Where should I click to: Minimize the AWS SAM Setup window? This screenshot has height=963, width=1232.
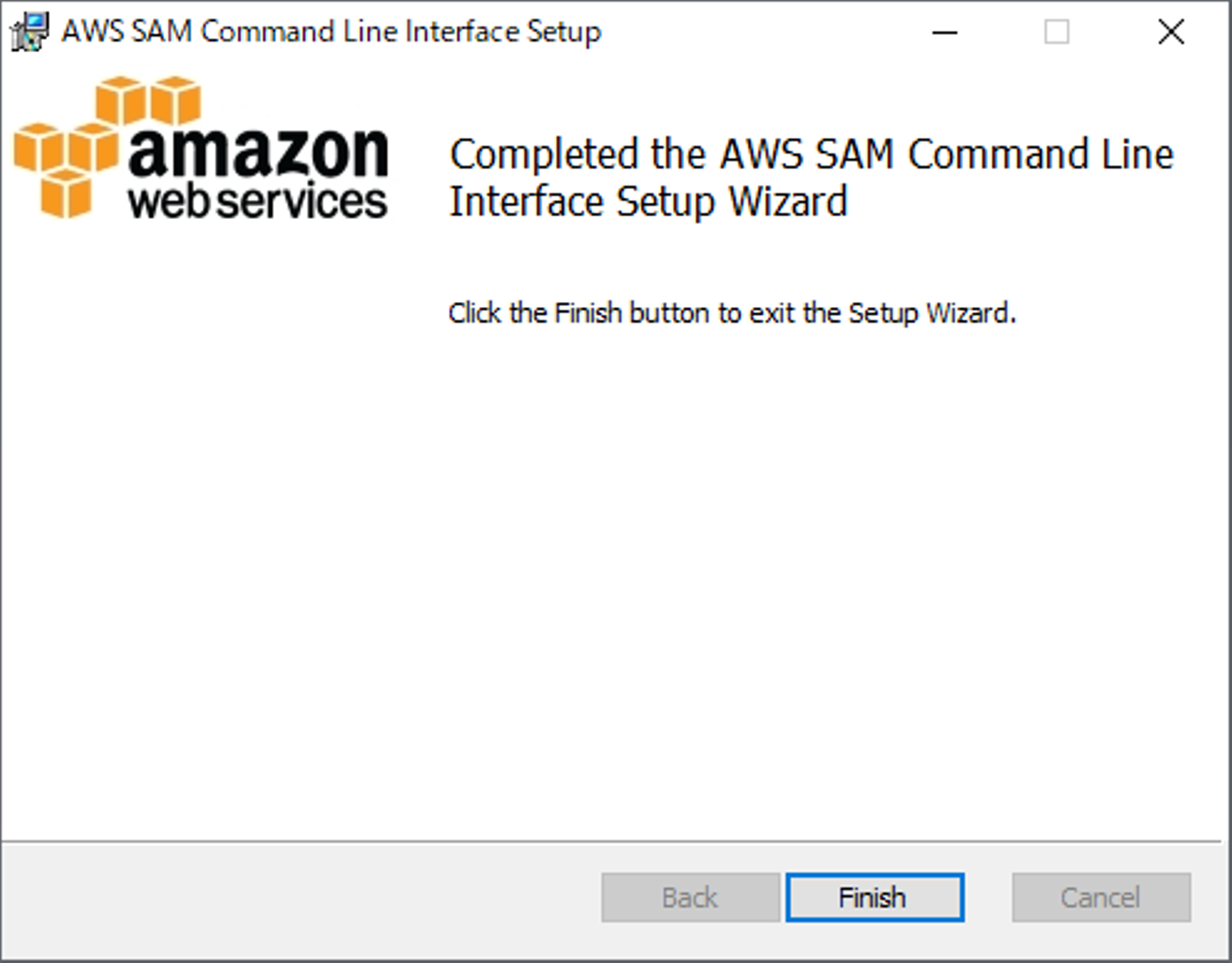pyautogui.click(x=945, y=32)
